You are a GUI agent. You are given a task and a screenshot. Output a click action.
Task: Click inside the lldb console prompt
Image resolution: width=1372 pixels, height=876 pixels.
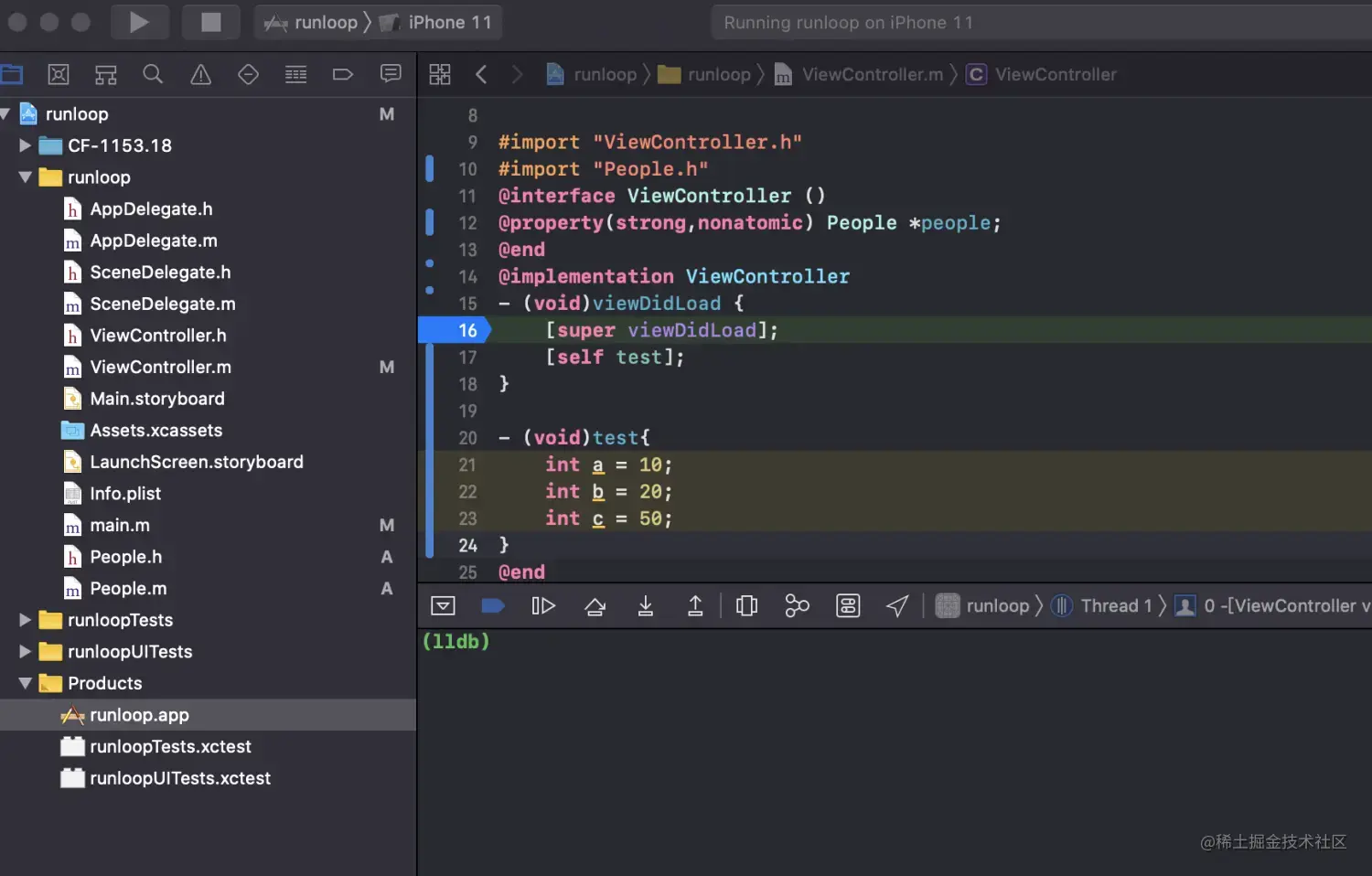(x=456, y=642)
